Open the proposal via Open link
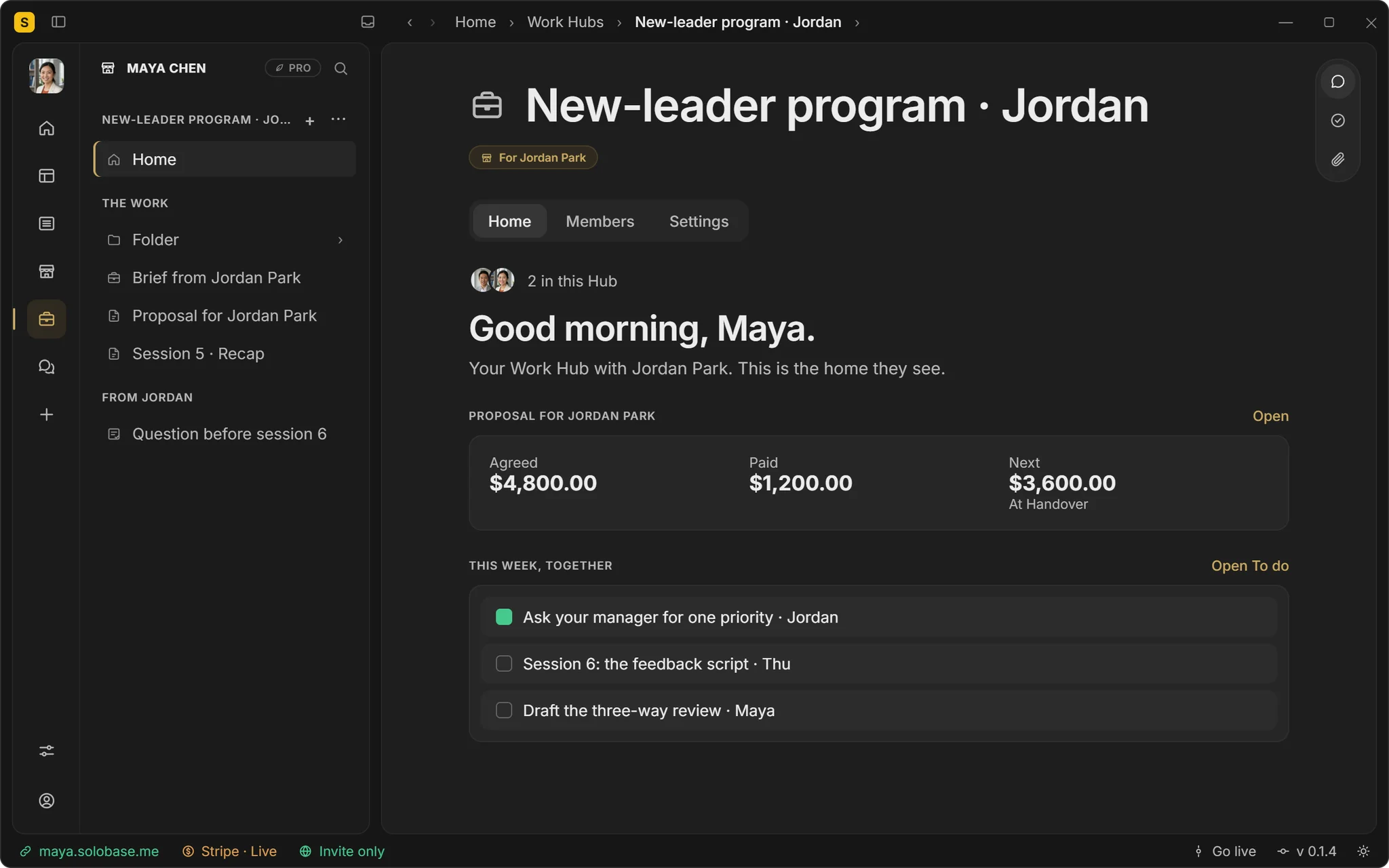Viewport: 1389px width, 868px height. coord(1270,416)
